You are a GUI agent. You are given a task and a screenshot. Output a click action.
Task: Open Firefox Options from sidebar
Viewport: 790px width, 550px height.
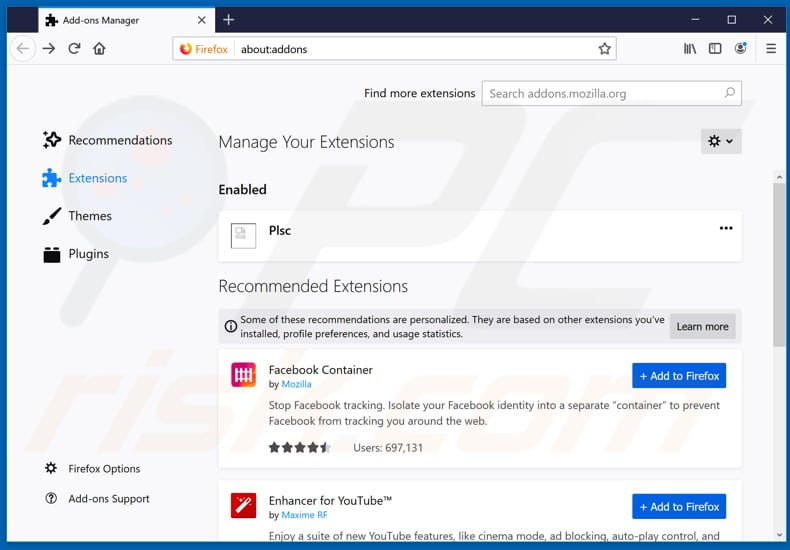click(x=92, y=468)
